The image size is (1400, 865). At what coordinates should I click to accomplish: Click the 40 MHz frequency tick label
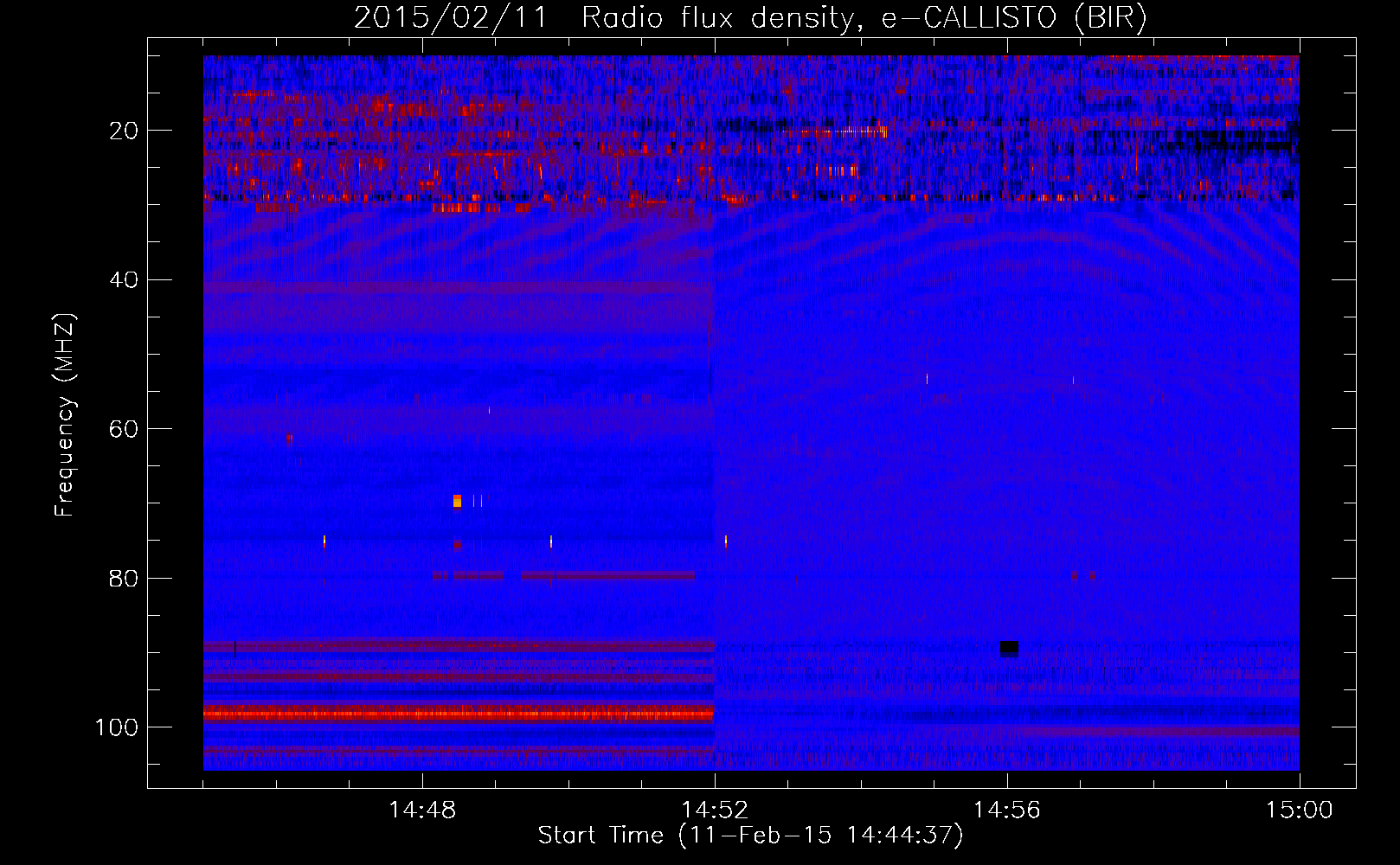[124, 280]
